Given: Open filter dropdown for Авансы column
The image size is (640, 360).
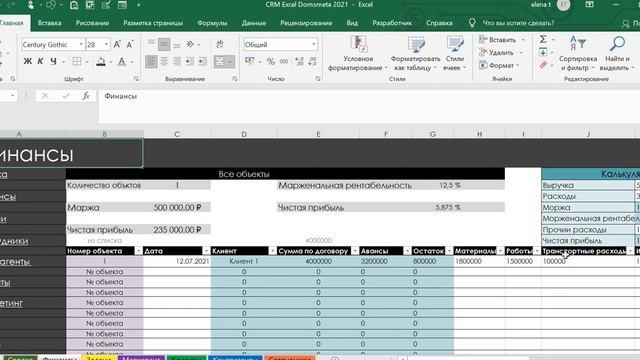Looking at the screenshot, I should pos(407,251).
